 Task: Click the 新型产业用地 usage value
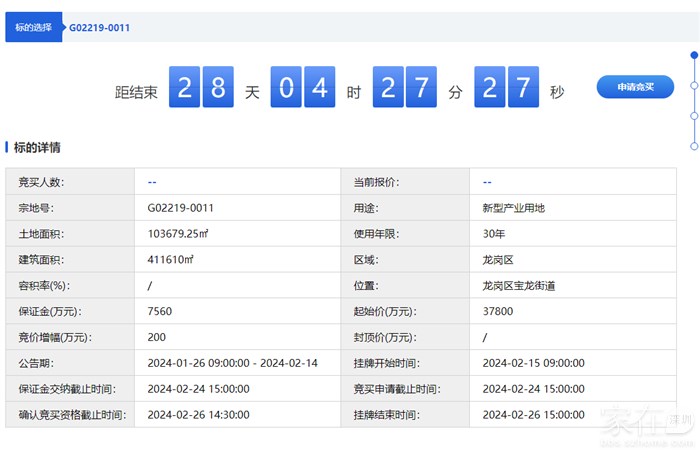point(513,208)
